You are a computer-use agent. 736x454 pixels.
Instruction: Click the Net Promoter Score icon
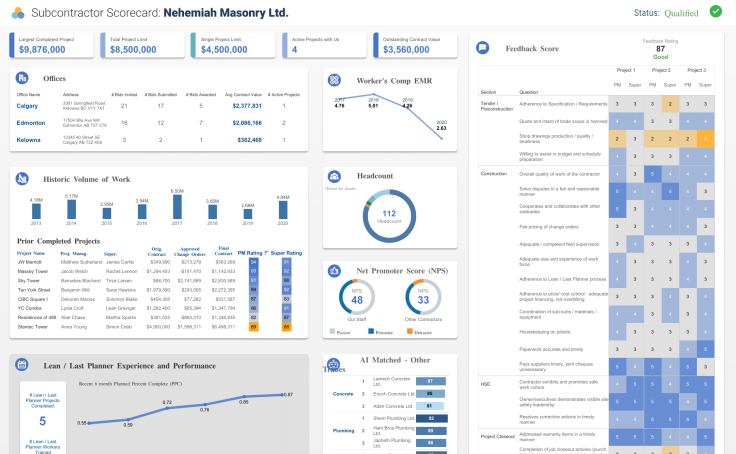334,270
